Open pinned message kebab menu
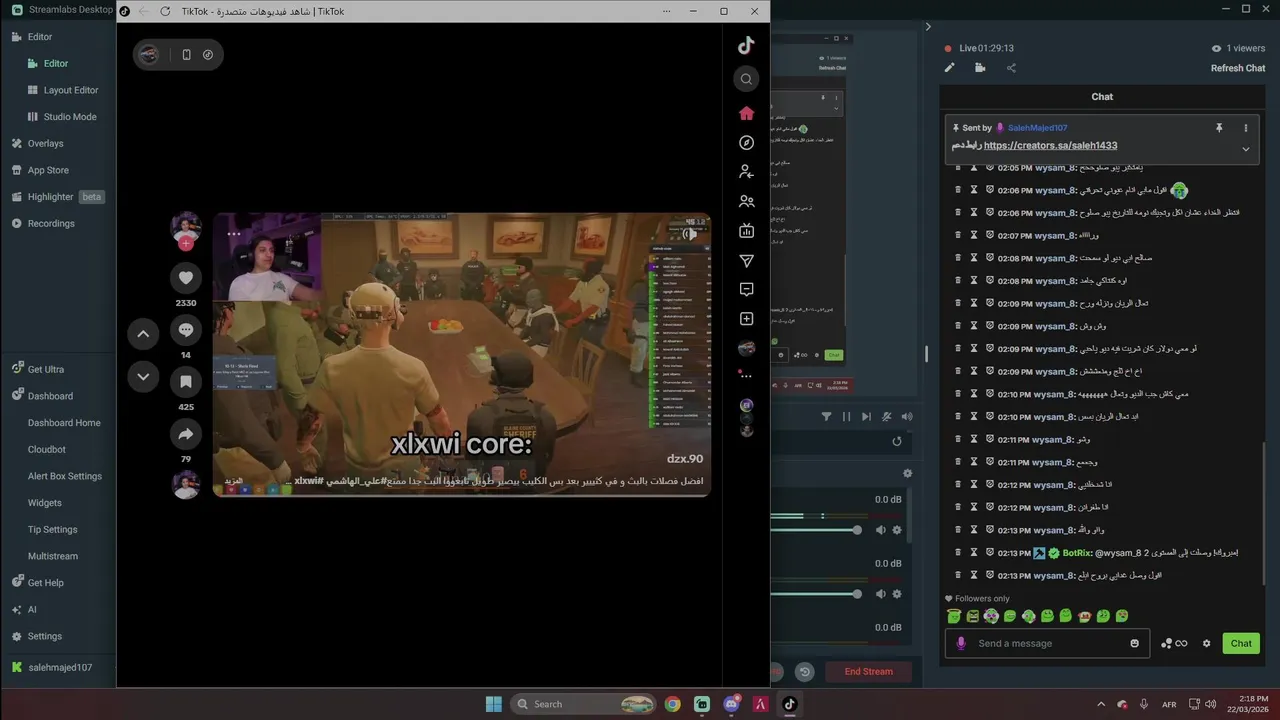 [x=1246, y=128]
